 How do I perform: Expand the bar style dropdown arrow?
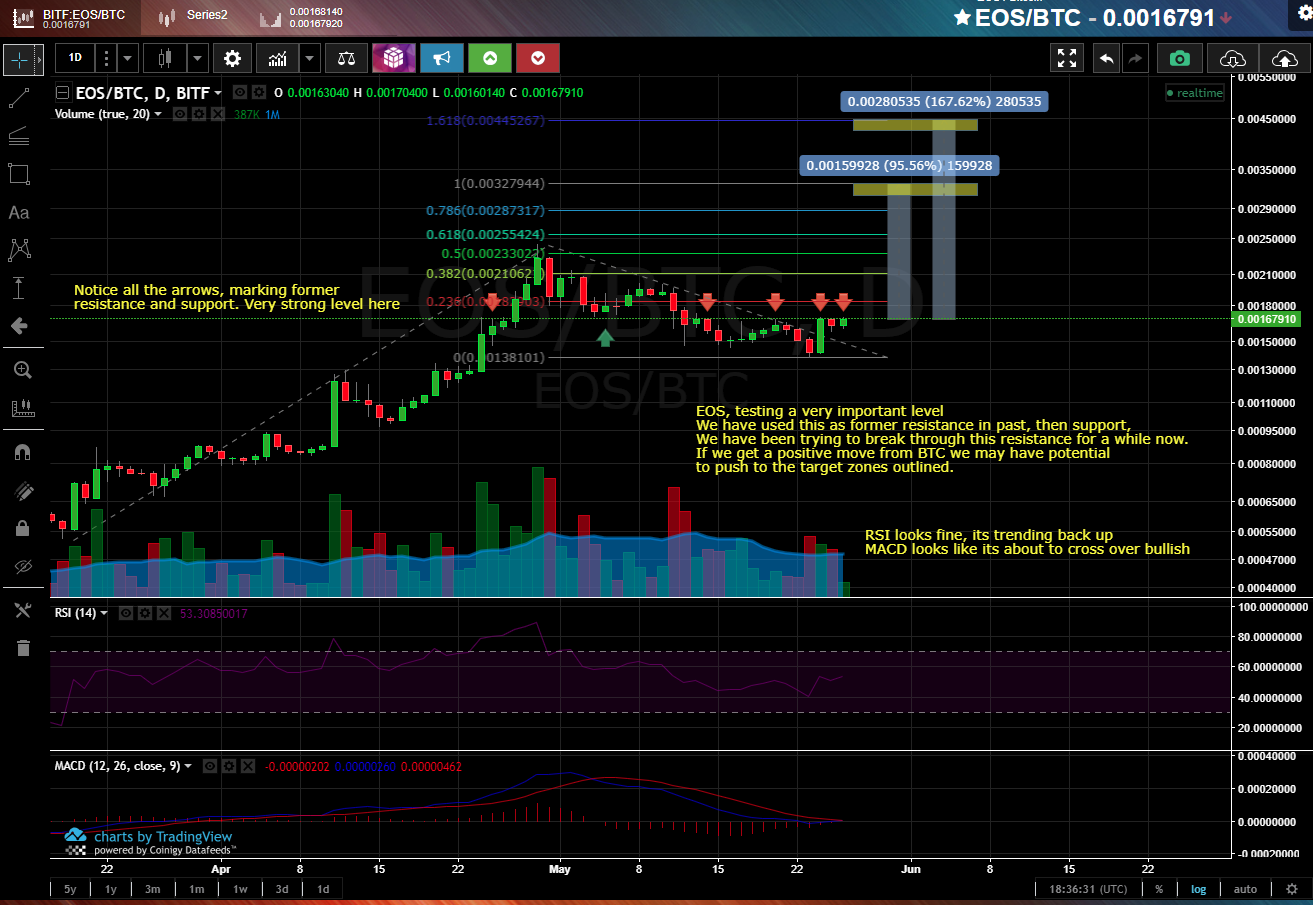click(198, 58)
